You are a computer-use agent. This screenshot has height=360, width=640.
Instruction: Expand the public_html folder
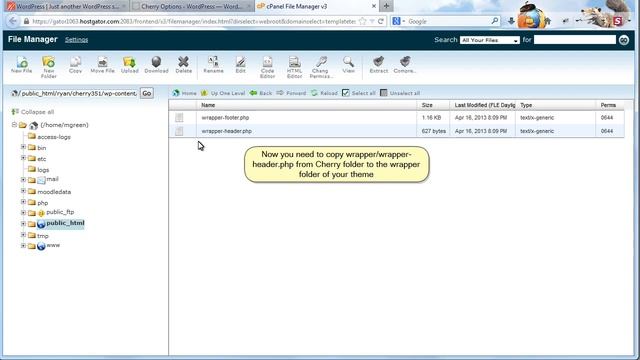tap(23, 224)
